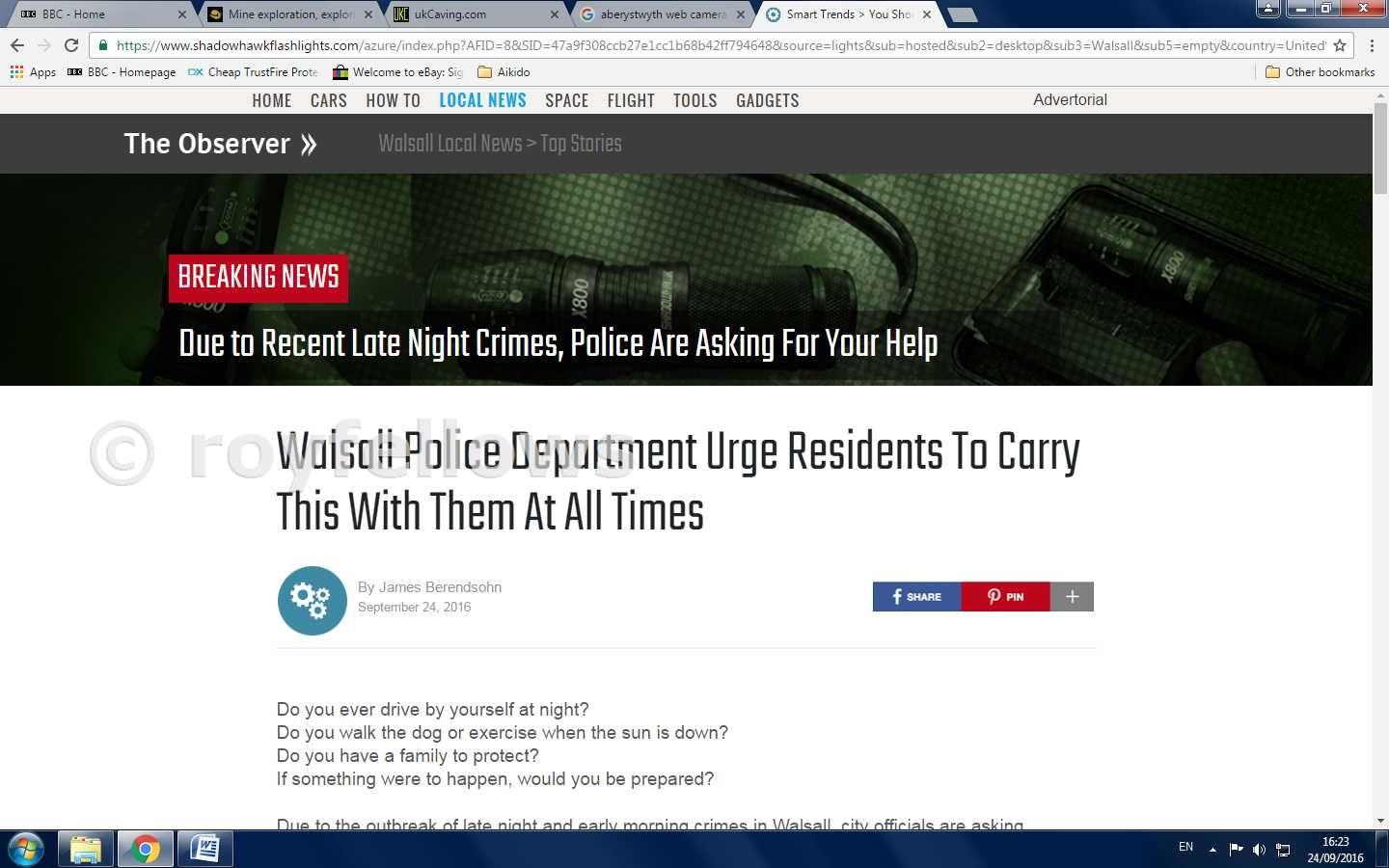The height and width of the screenshot is (868, 1389).
Task: Open the Aikido bookmarks folder
Action: [504, 72]
